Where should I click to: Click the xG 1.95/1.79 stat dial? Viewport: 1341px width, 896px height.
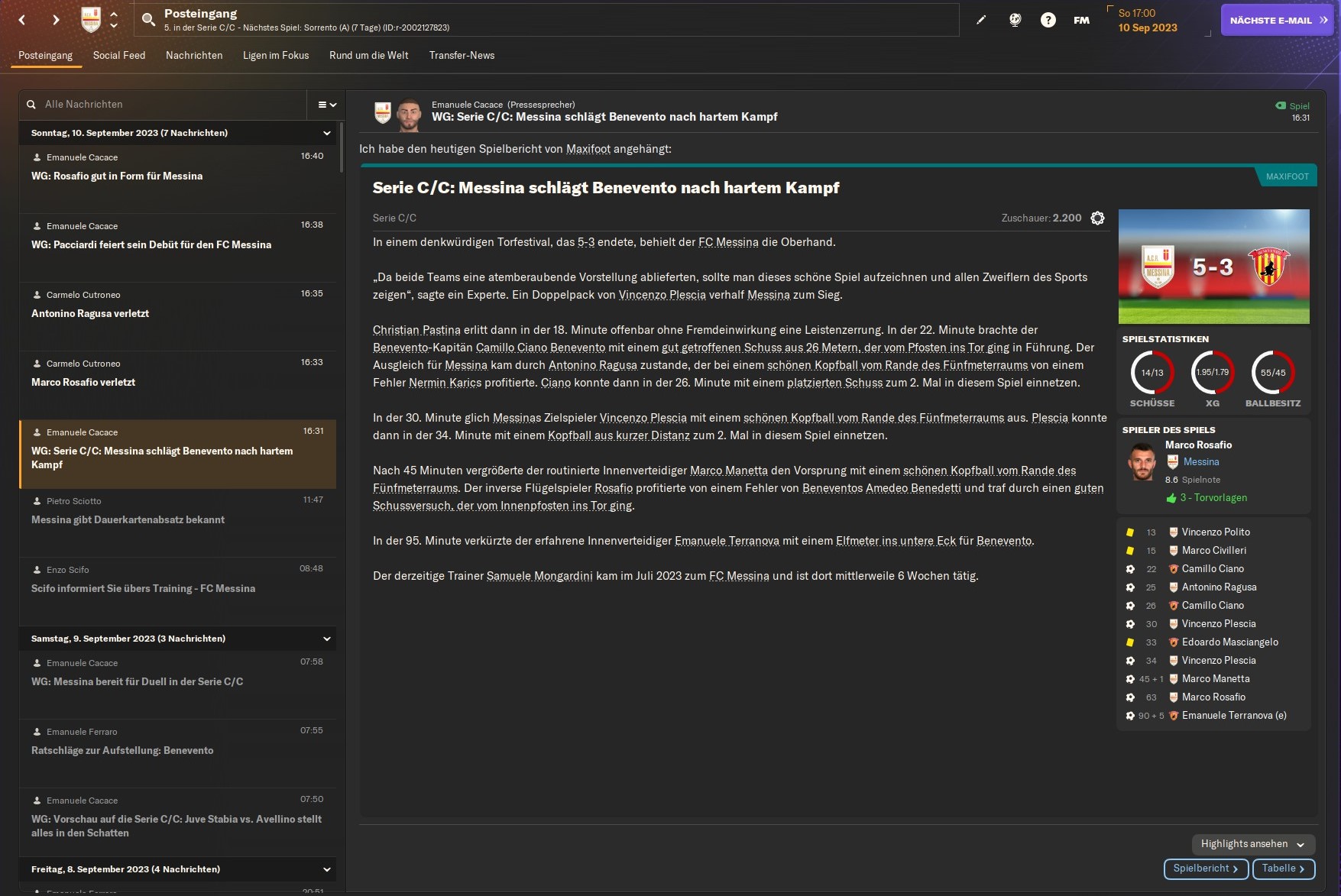pyautogui.click(x=1213, y=373)
